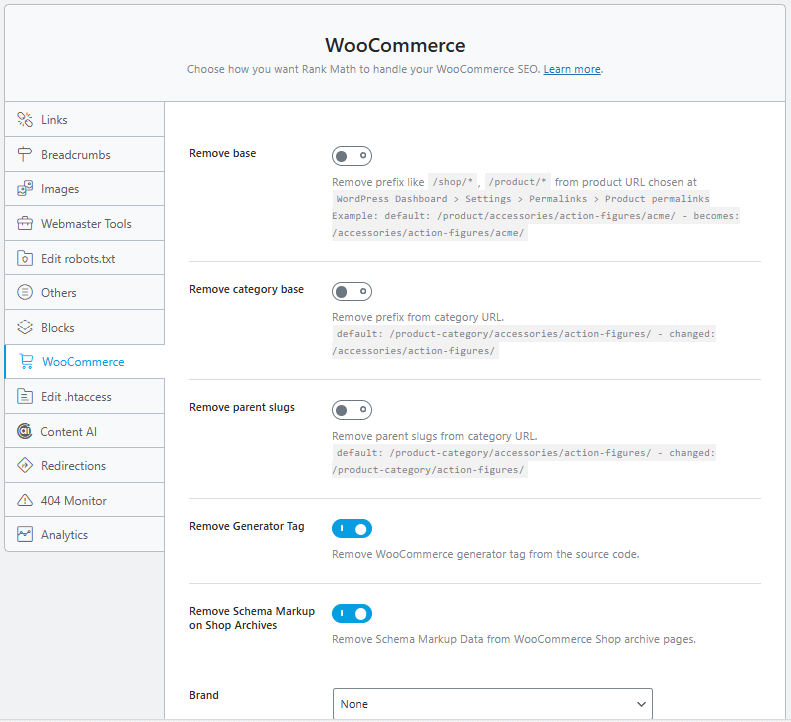Turn on Remove category base switch
The image size is (791, 722).
352,292
